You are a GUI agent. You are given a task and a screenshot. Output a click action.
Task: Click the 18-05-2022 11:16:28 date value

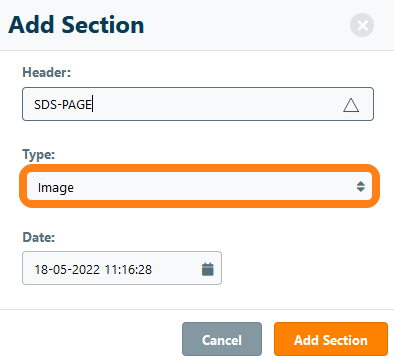click(93, 269)
